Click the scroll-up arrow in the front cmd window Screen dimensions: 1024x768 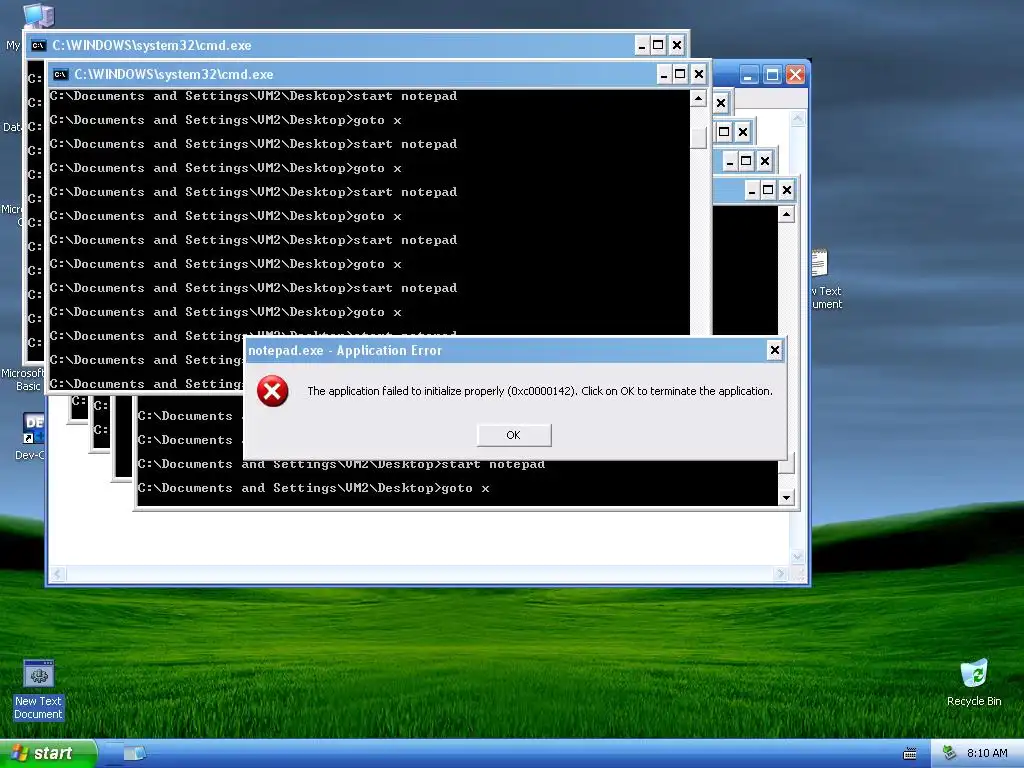(x=698, y=99)
